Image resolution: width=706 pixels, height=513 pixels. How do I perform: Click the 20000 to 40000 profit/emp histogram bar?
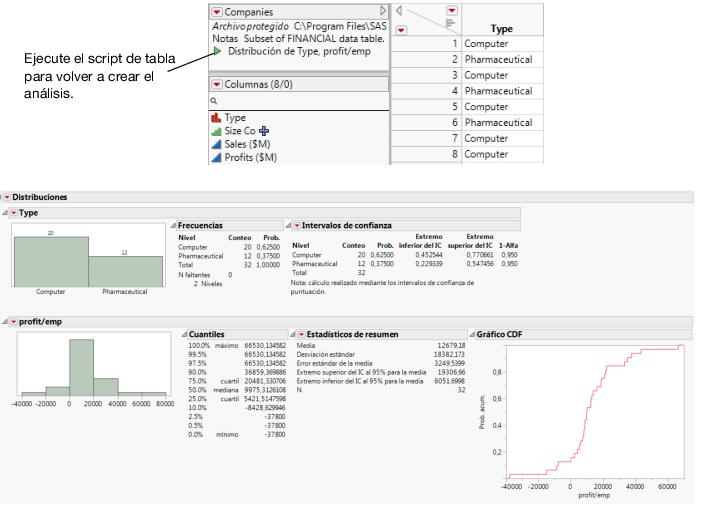pyautogui.click(x=106, y=387)
